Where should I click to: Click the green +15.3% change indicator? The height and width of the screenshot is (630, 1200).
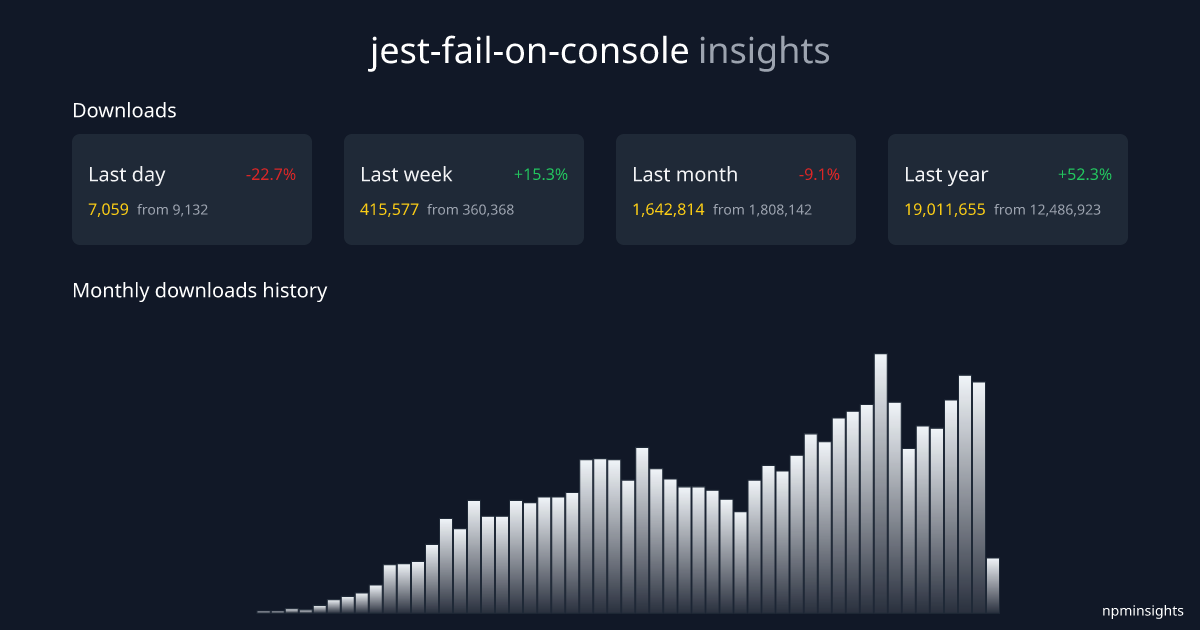[541, 175]
